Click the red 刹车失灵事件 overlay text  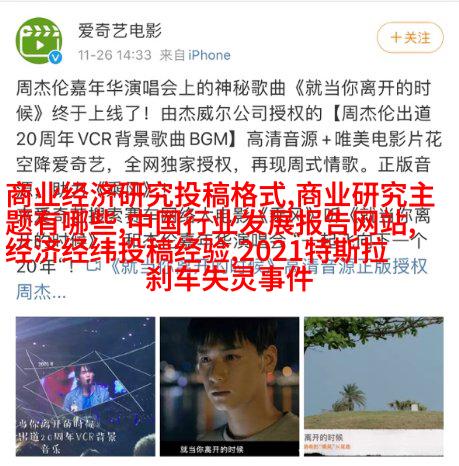coord(229,279)
